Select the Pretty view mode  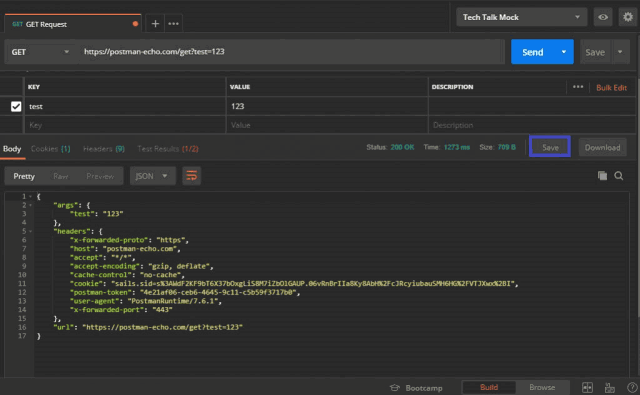pyautogui.click(x=24, y=176)
